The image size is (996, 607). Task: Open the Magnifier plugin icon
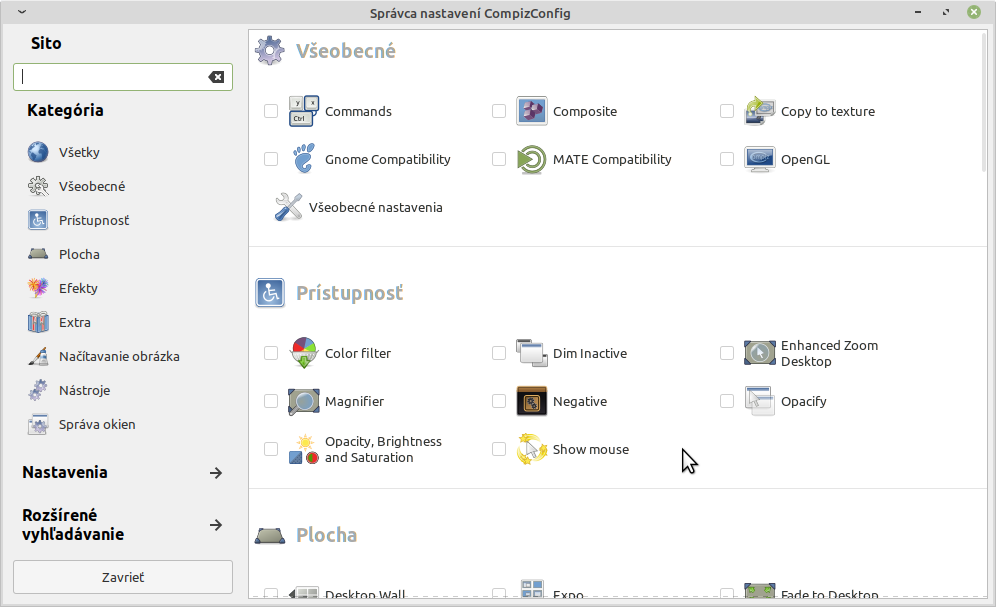[x=304, y=401]
